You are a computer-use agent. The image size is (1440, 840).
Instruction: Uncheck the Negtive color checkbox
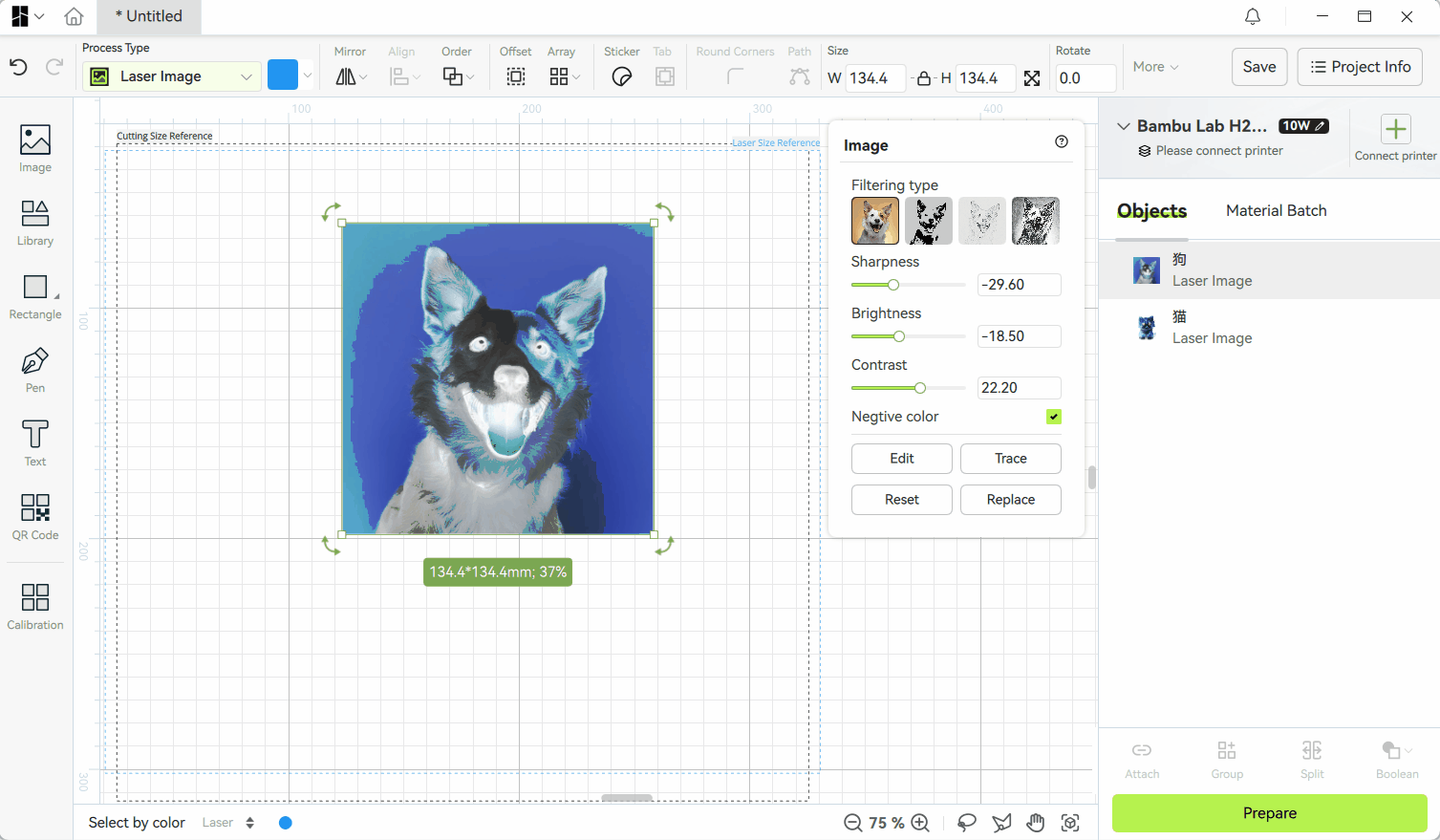point(1054,417)
